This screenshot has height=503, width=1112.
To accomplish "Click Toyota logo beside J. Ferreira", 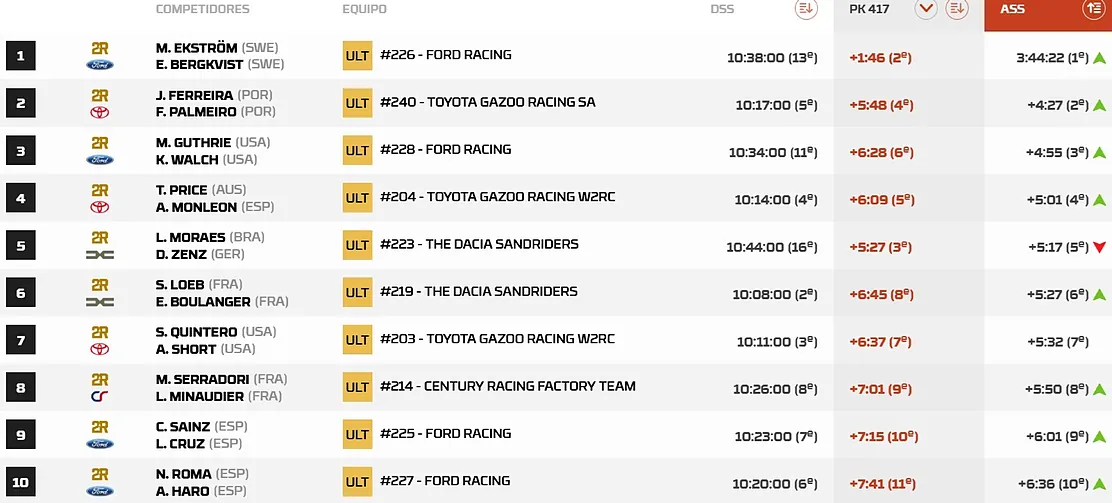I will (x=100, y=112).
